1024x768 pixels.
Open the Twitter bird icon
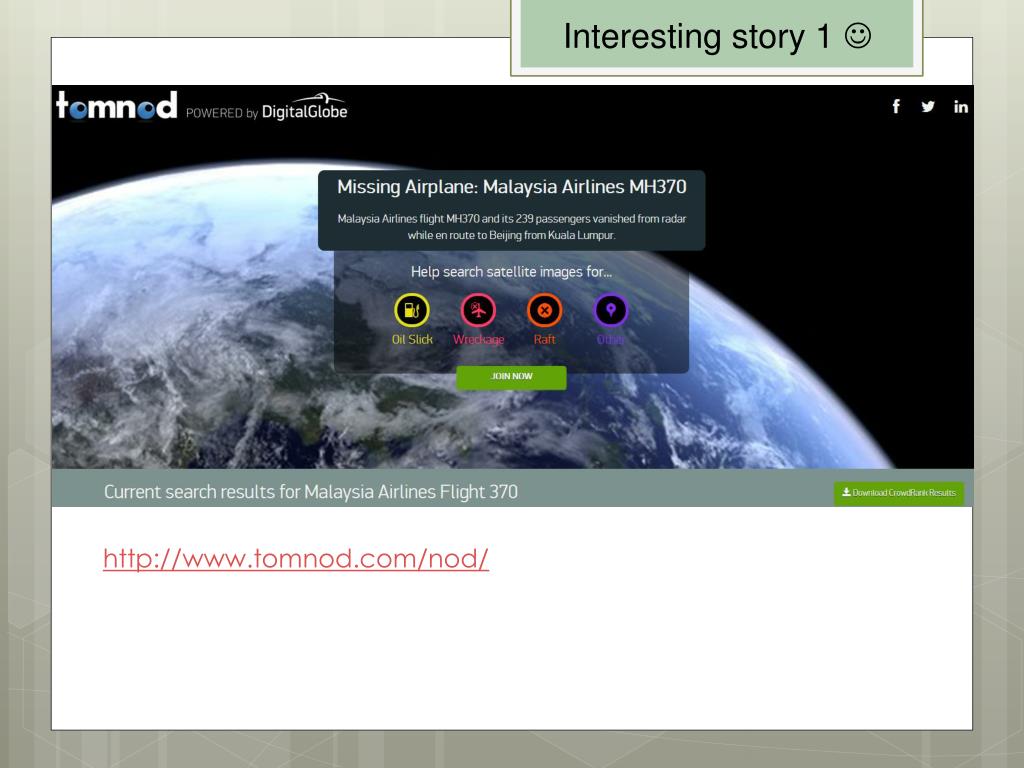point(928,106)
